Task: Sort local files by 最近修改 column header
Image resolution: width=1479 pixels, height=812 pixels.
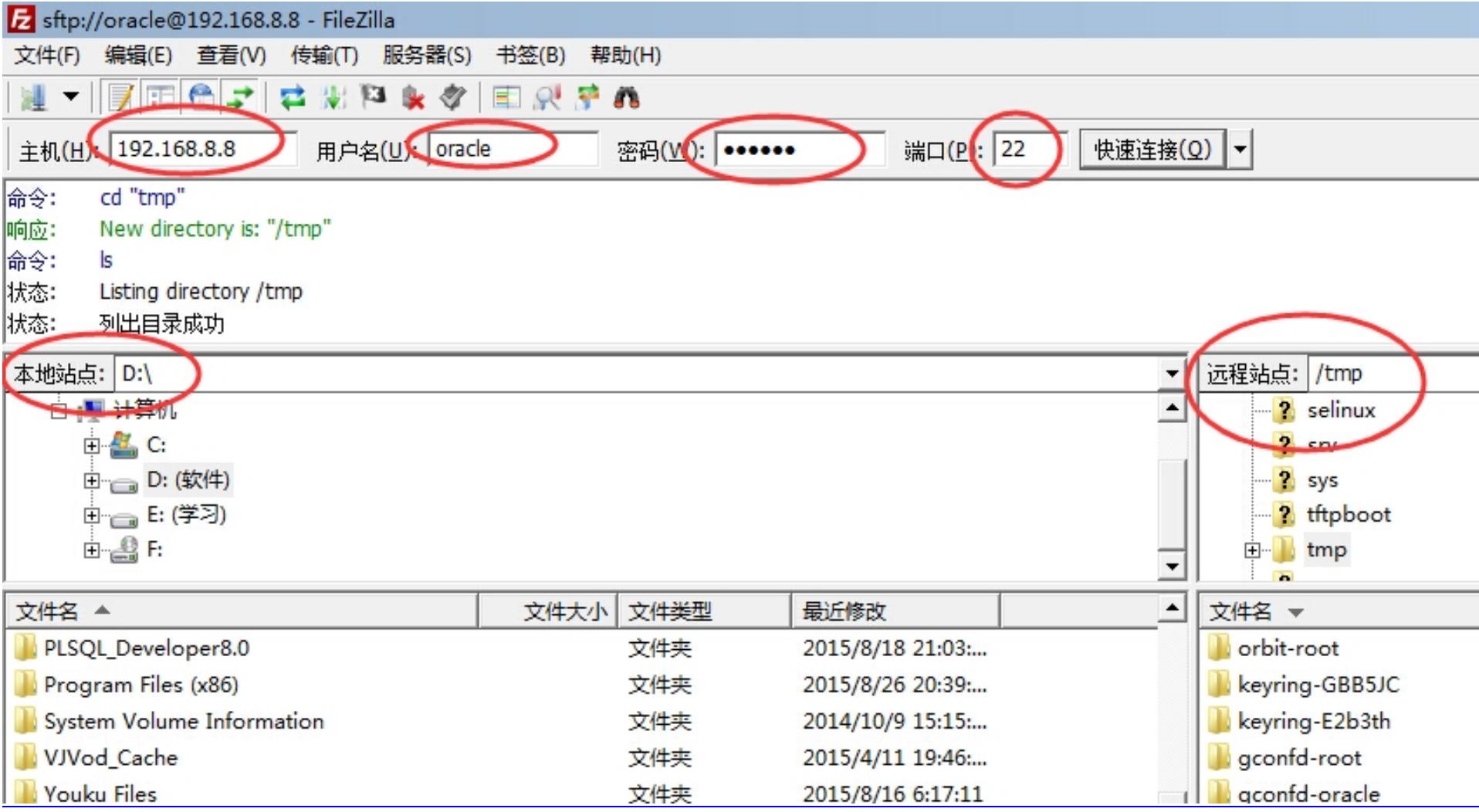Action: point(896,611)
